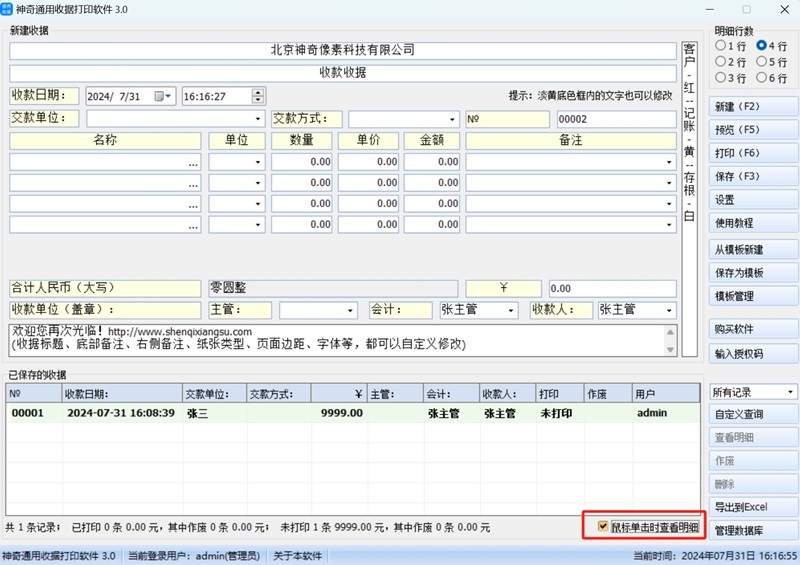800x565 pixels.
Task: Open 设置 settings button
Action: click(753, 200)
